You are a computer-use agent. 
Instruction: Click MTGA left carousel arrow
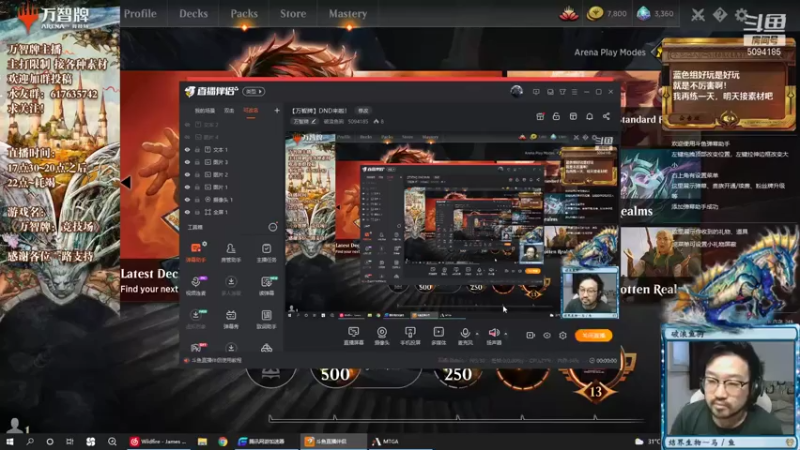click(126, 182)
